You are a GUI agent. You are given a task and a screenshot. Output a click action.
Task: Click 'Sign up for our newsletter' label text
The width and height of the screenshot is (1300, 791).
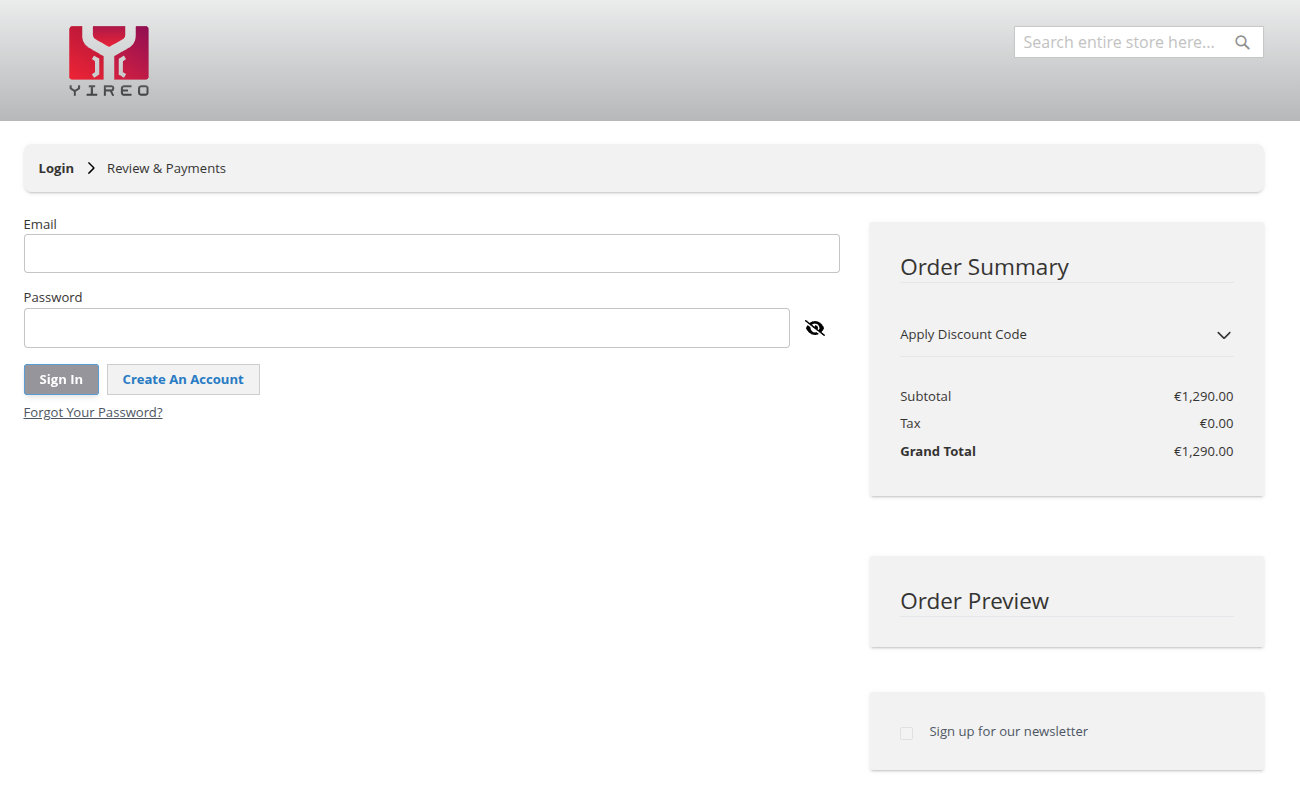pyautogui.click(x=1008, y=732)
